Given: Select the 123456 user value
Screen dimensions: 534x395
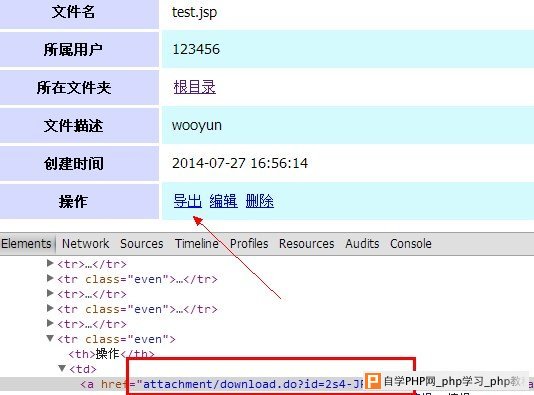Looking at the screenshot, I should click(x=196, y=49).
